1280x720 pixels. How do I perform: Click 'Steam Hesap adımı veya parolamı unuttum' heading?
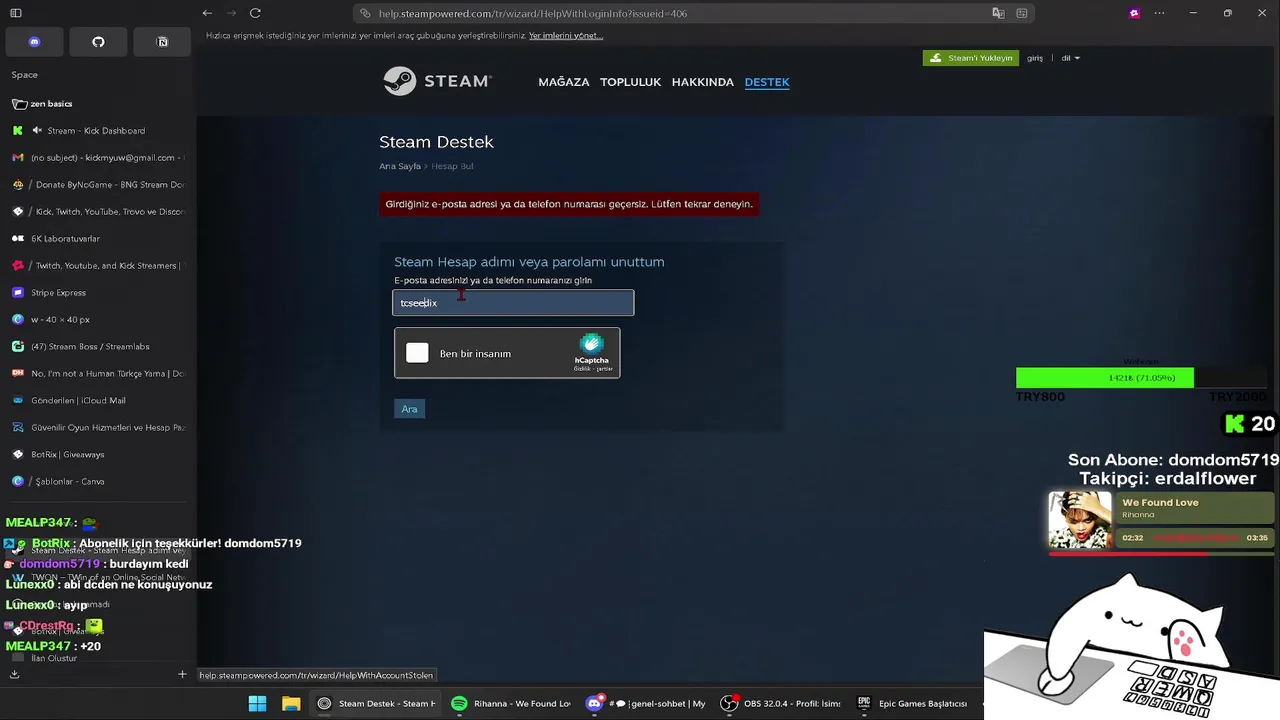pos(529,262)
